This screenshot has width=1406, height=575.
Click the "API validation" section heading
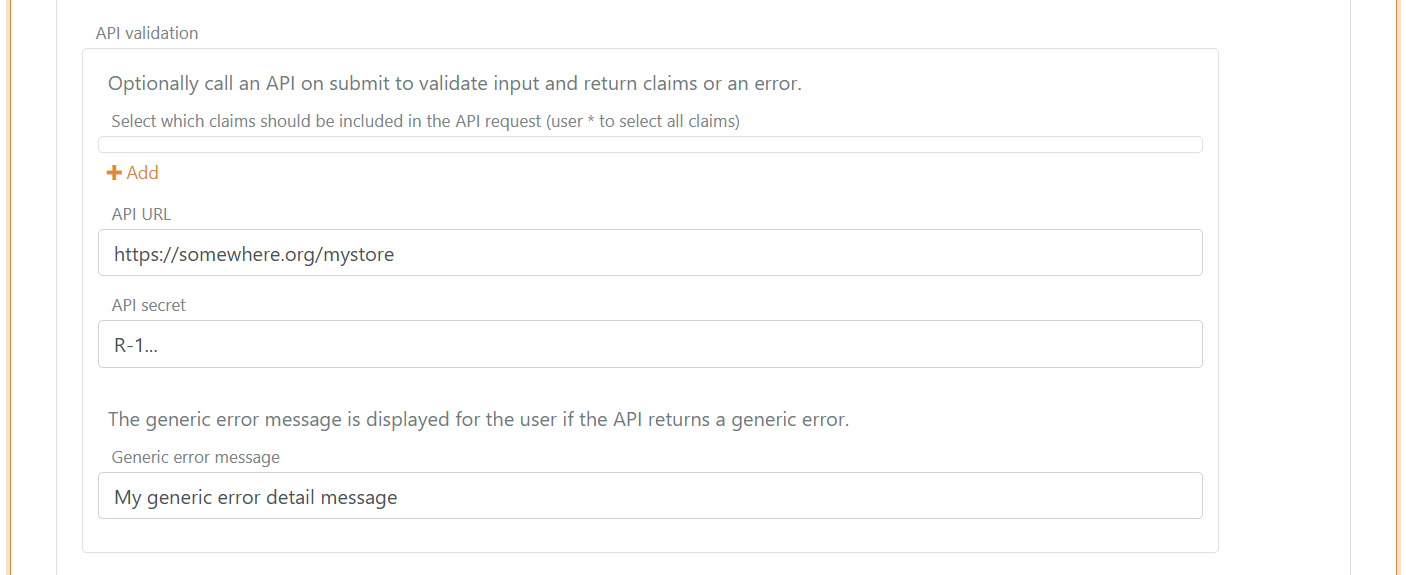(x=147, y=33)
